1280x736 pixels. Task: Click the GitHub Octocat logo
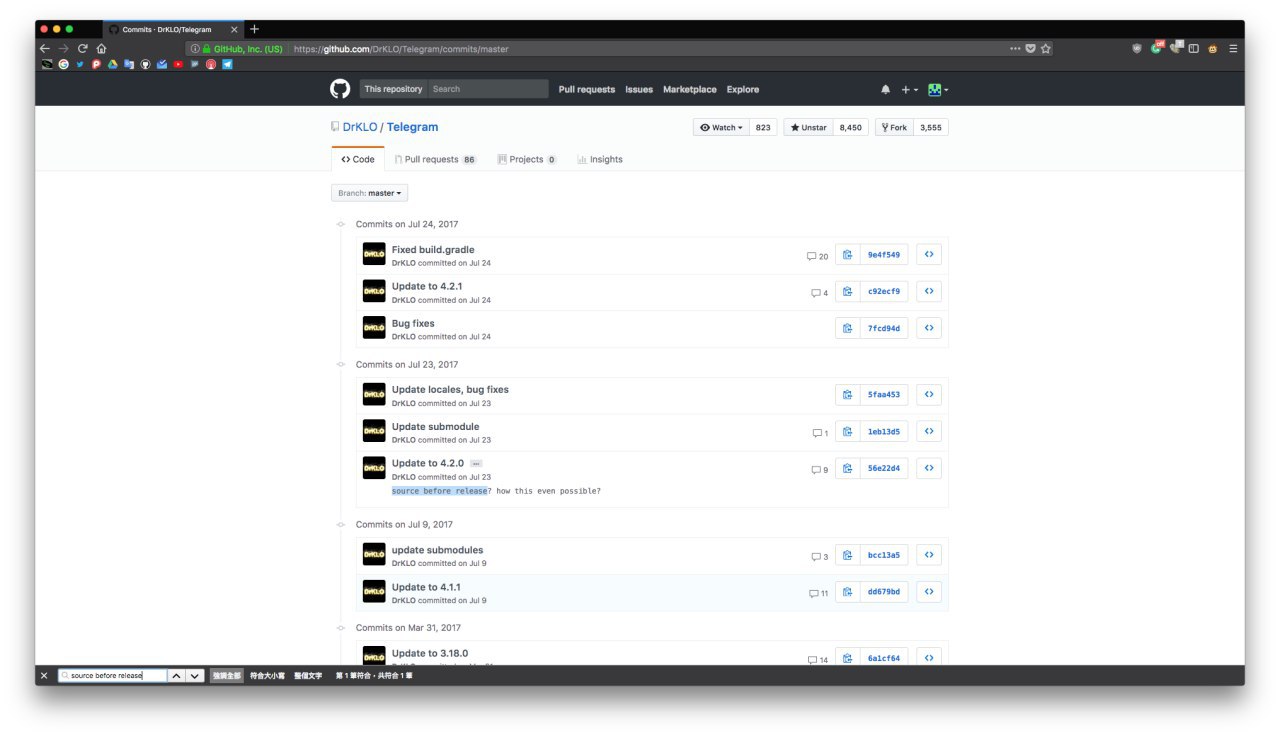click(x=340, y=89)
